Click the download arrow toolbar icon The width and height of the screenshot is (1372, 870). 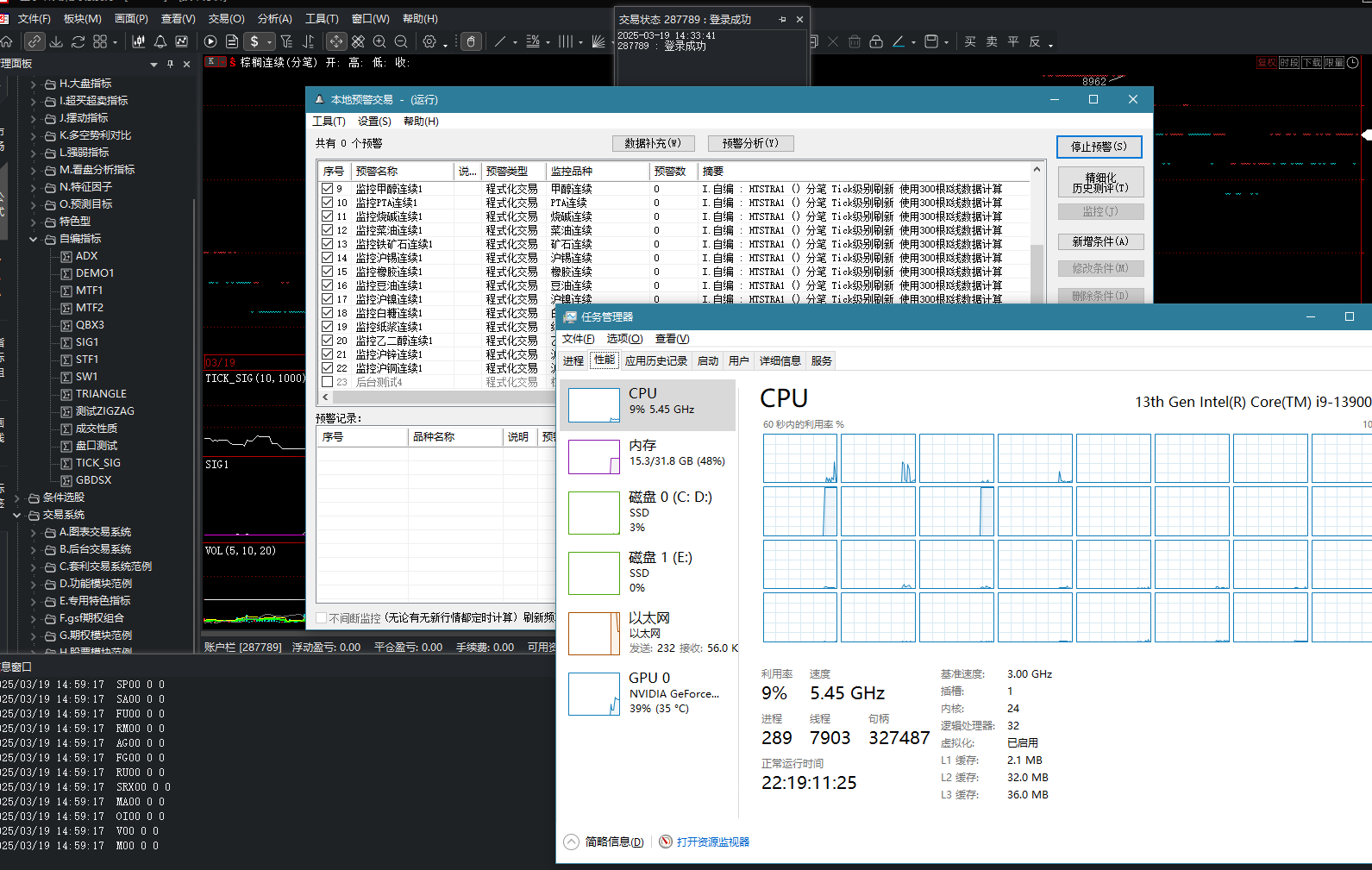point(56,41)
